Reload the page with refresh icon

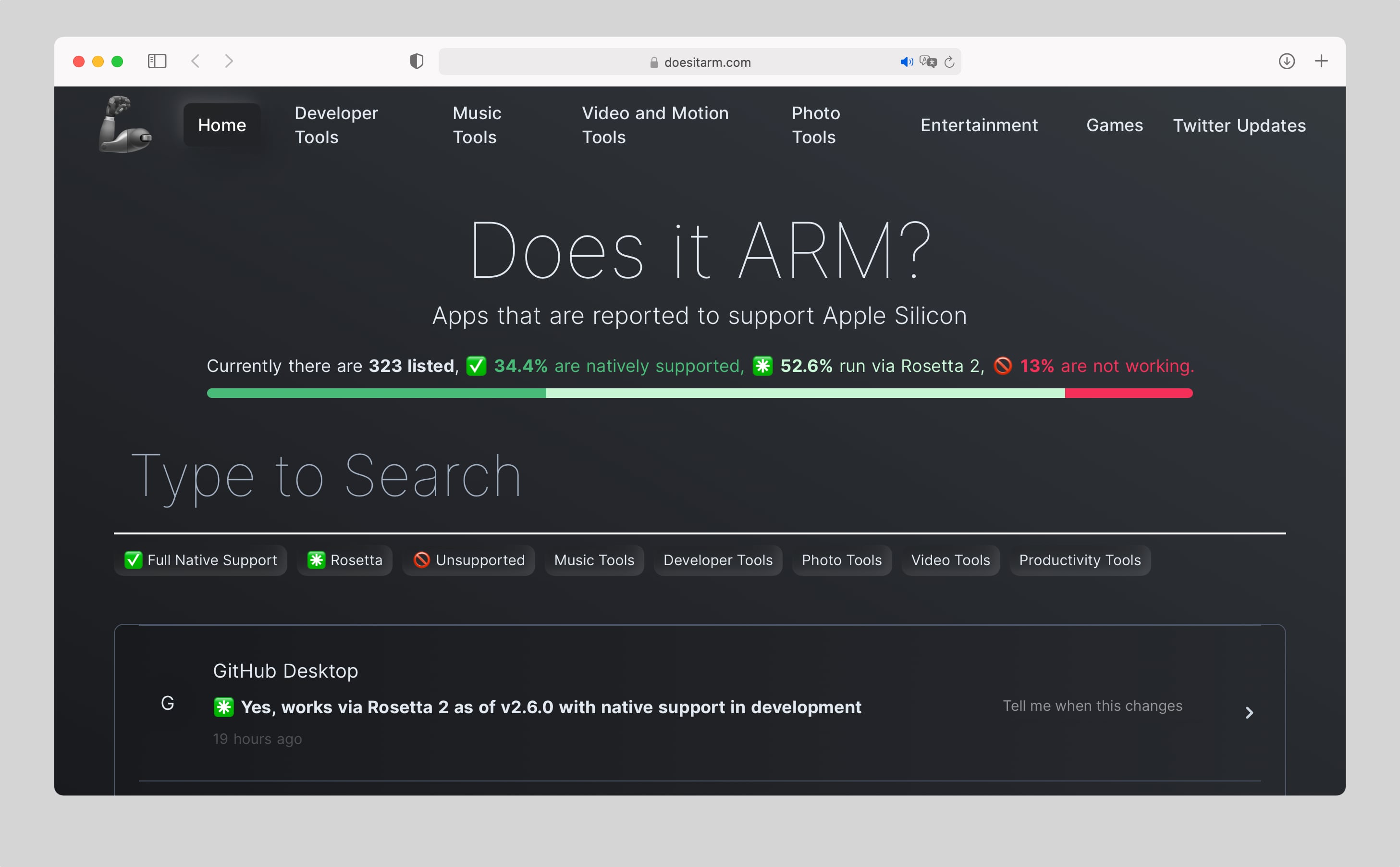coord(949,62)
